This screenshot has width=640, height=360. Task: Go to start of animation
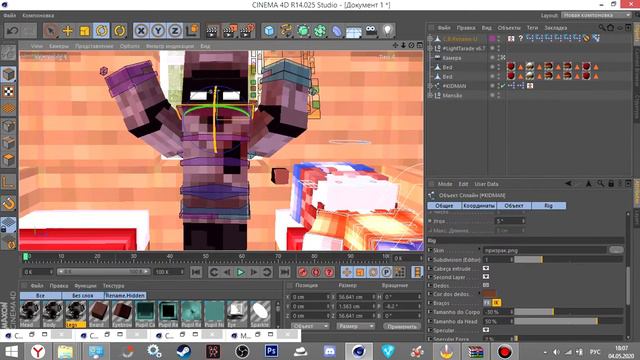196,272
